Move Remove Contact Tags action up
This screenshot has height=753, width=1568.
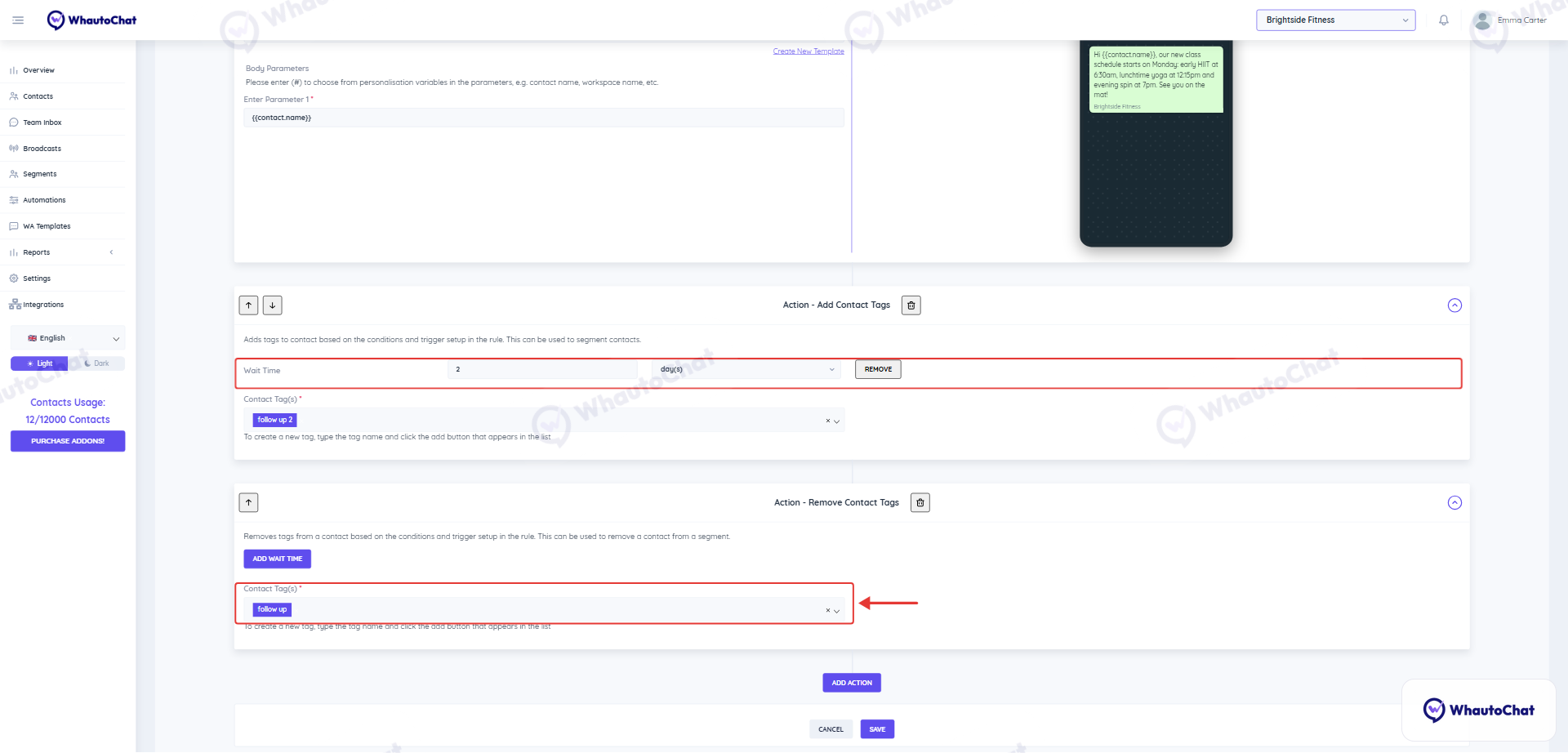tap(248, 503)
